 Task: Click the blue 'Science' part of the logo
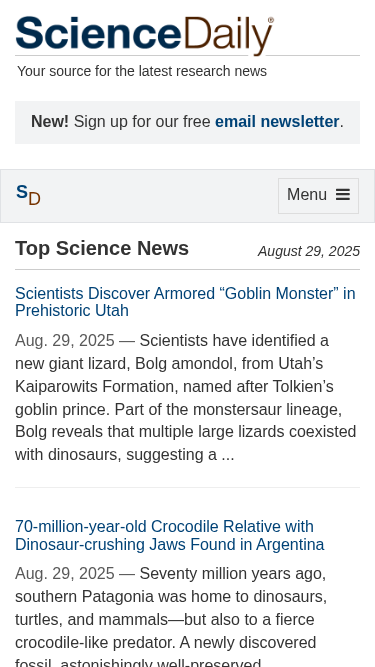coord(99,33)
